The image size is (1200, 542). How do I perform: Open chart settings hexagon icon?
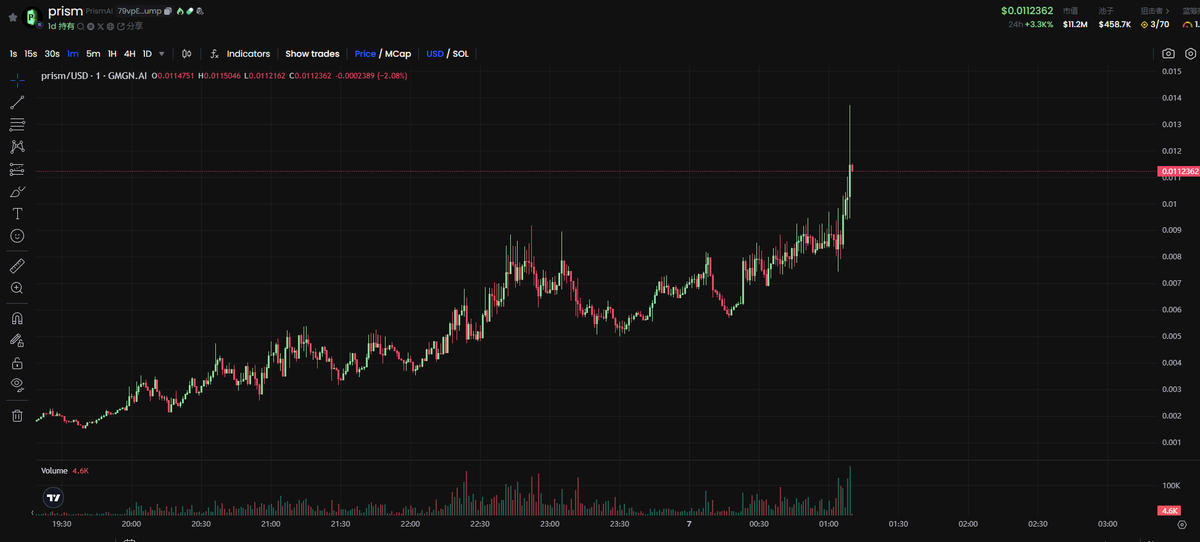pyautogui.click(x=1190, y=54)
